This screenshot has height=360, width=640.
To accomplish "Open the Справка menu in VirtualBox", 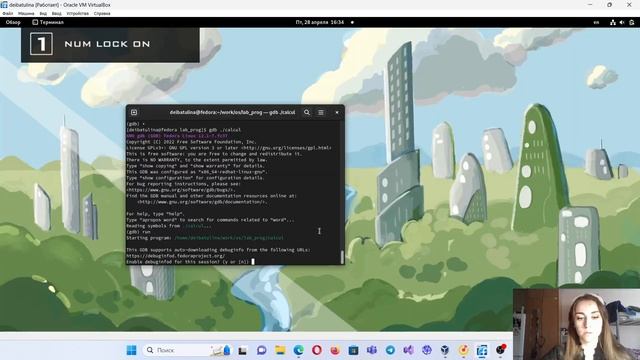I will (x=102, y=13).
